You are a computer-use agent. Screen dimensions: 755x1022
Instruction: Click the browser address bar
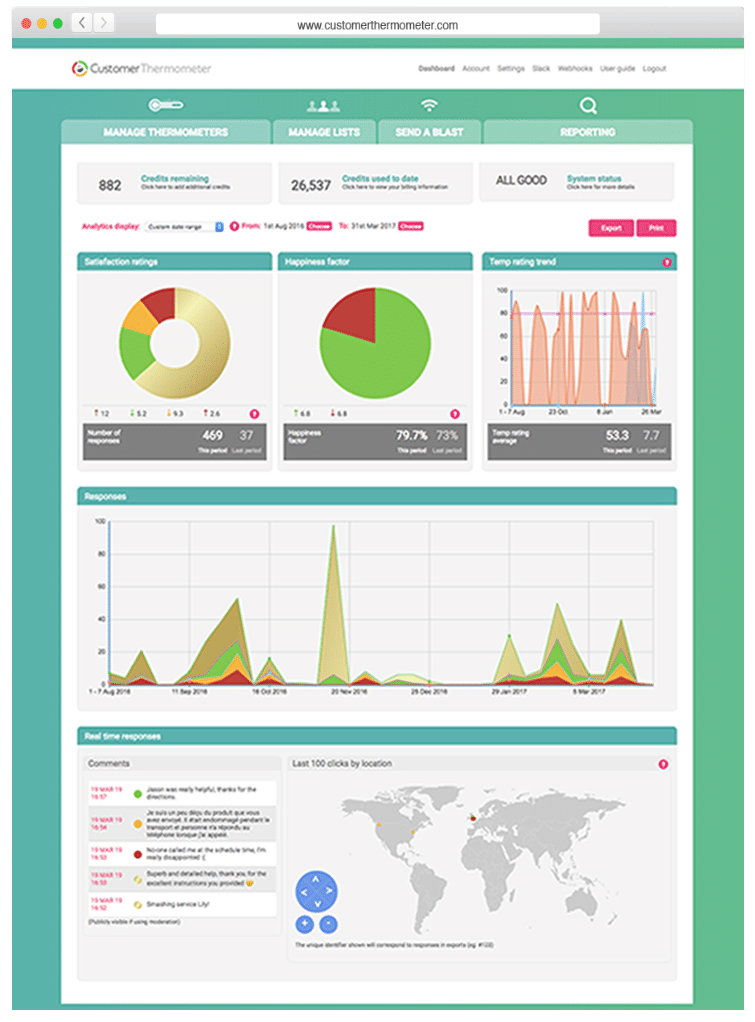tap(378, 25)
